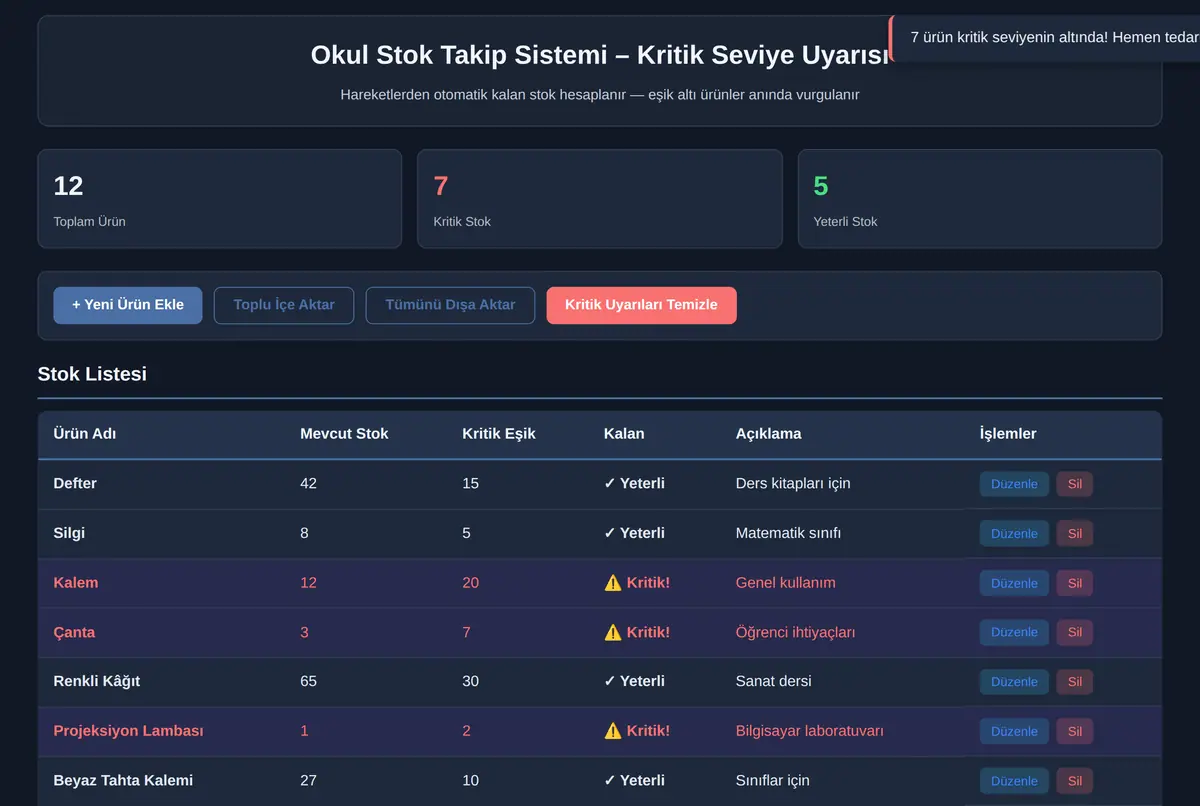
Task: Select the 'Kritik Stok' stat card
Action: [x=600, y=199]
